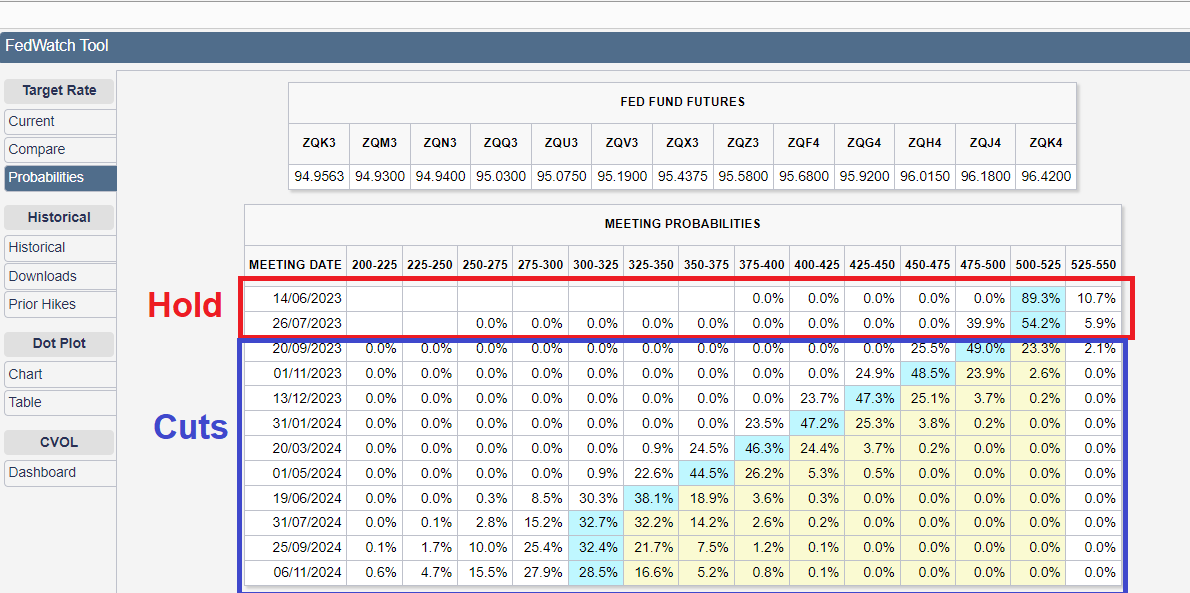The image size is (1190, 593).
Task: Select the FED FUND FUTURES table heading
Action: point(682,102)
